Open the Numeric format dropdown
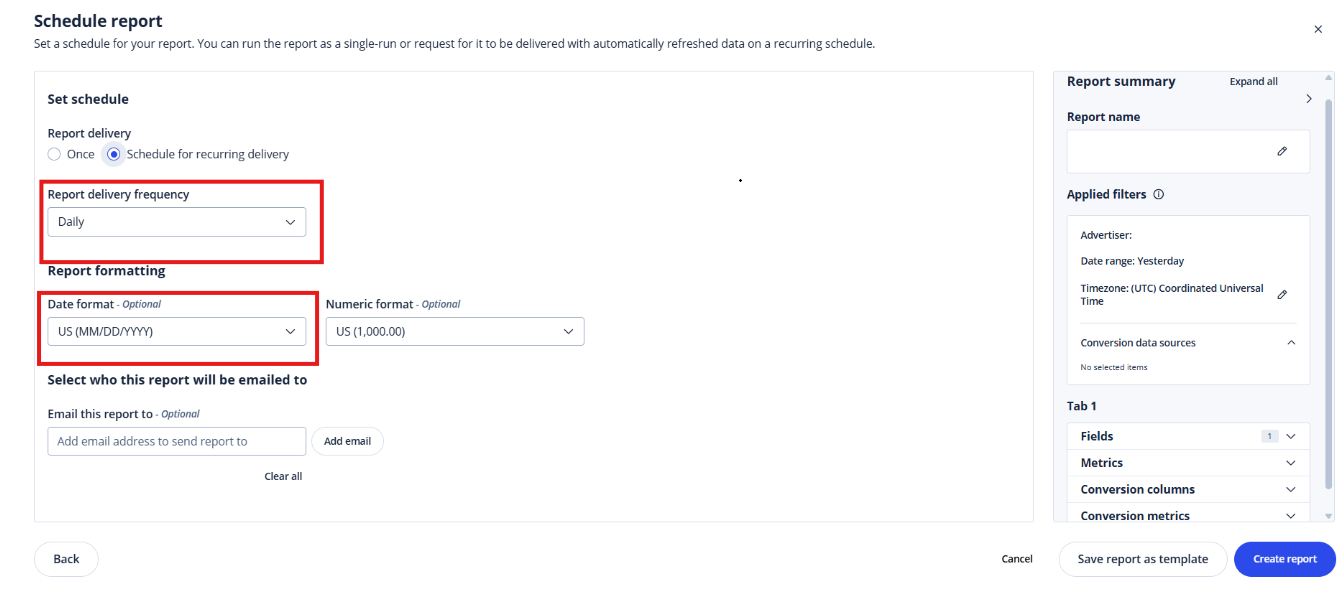 (455, 331)
